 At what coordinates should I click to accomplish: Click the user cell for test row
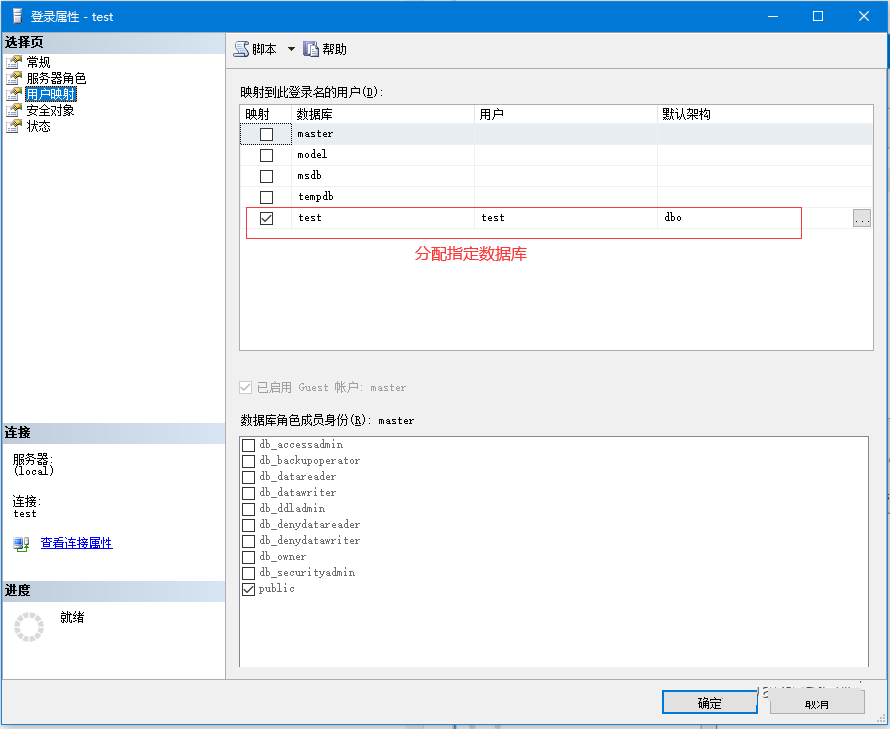pyautogui.click(x=565, y=218)
